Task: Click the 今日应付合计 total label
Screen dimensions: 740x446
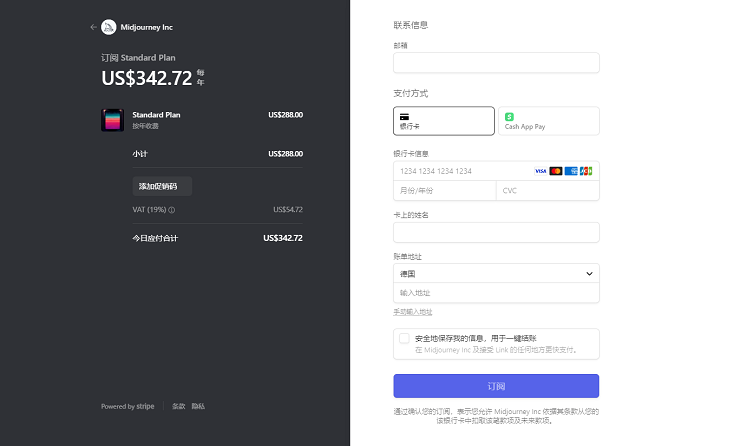Action: pos(155,238)
